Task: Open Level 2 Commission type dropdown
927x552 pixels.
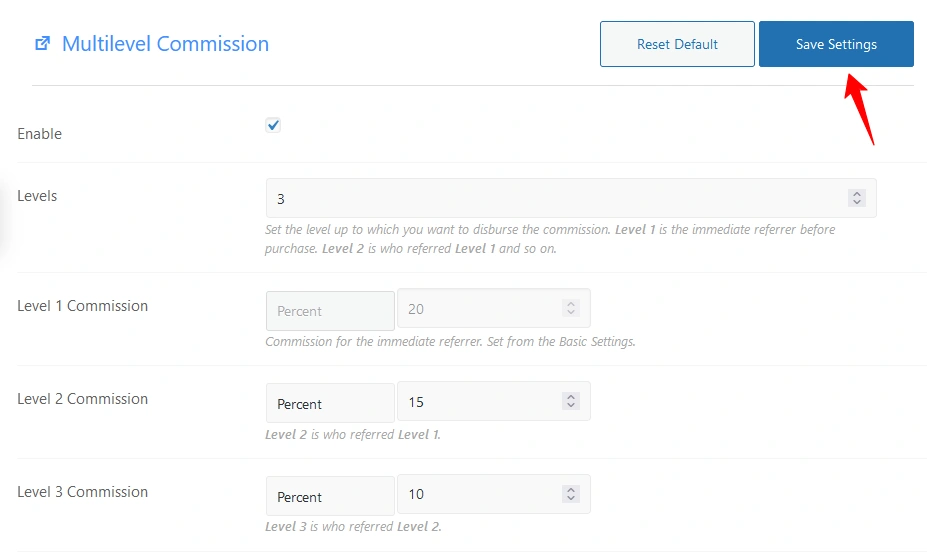Action: (x=330, y=404)
